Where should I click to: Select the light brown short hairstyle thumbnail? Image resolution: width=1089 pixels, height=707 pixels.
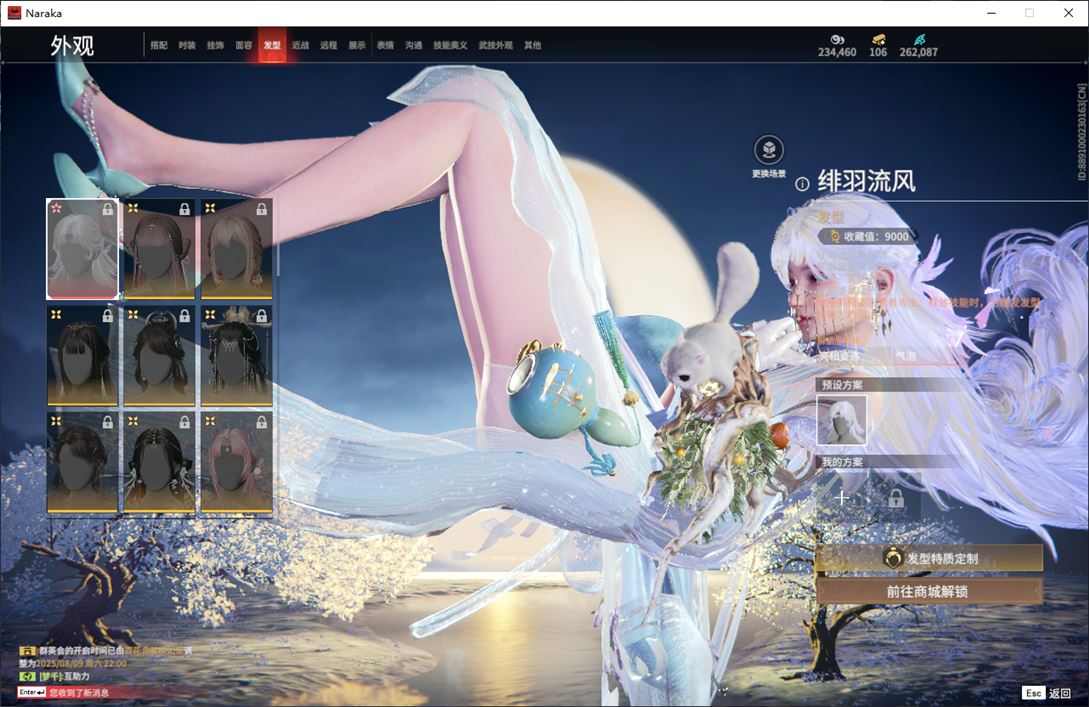pos(236,249)
